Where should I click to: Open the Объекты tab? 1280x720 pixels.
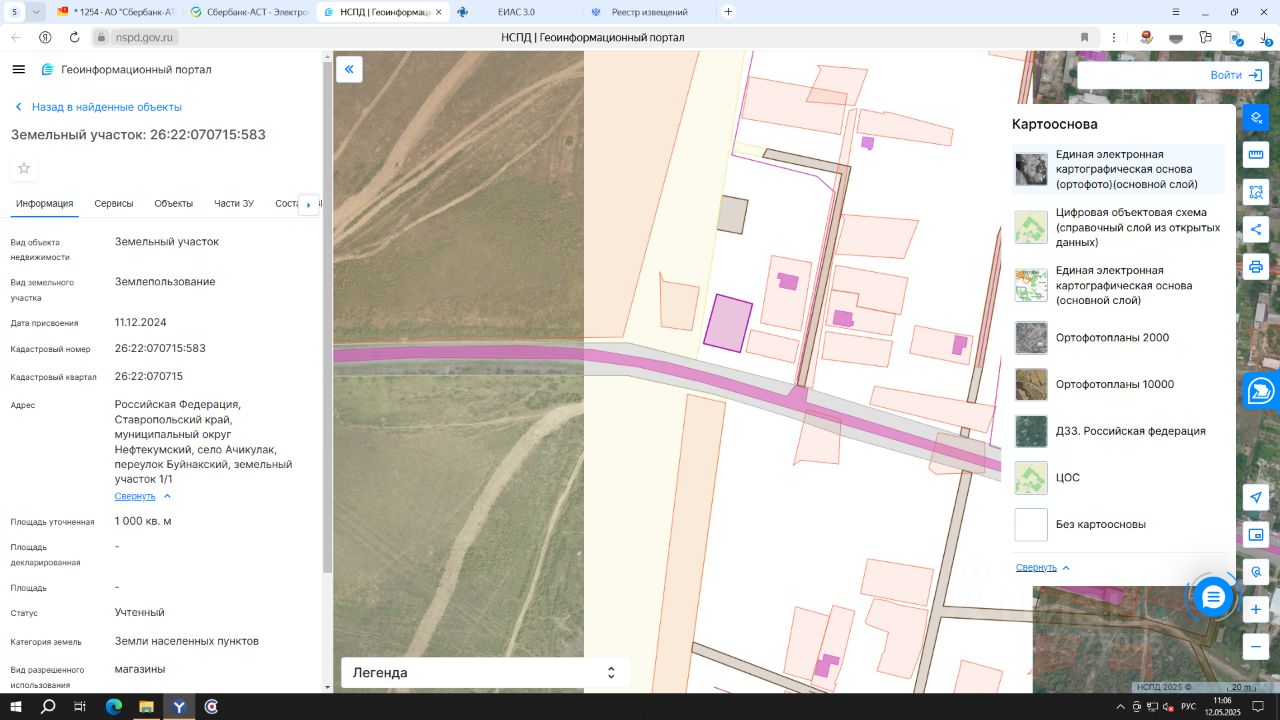(x=174, y=204)
